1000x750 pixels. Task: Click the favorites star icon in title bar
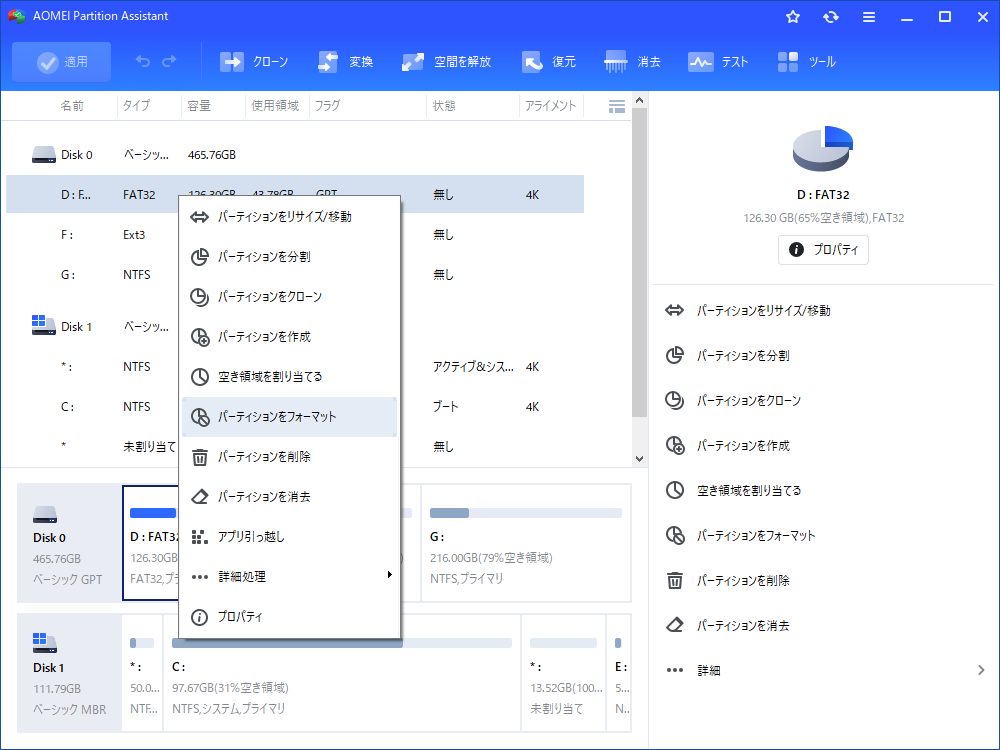[793, 17]
